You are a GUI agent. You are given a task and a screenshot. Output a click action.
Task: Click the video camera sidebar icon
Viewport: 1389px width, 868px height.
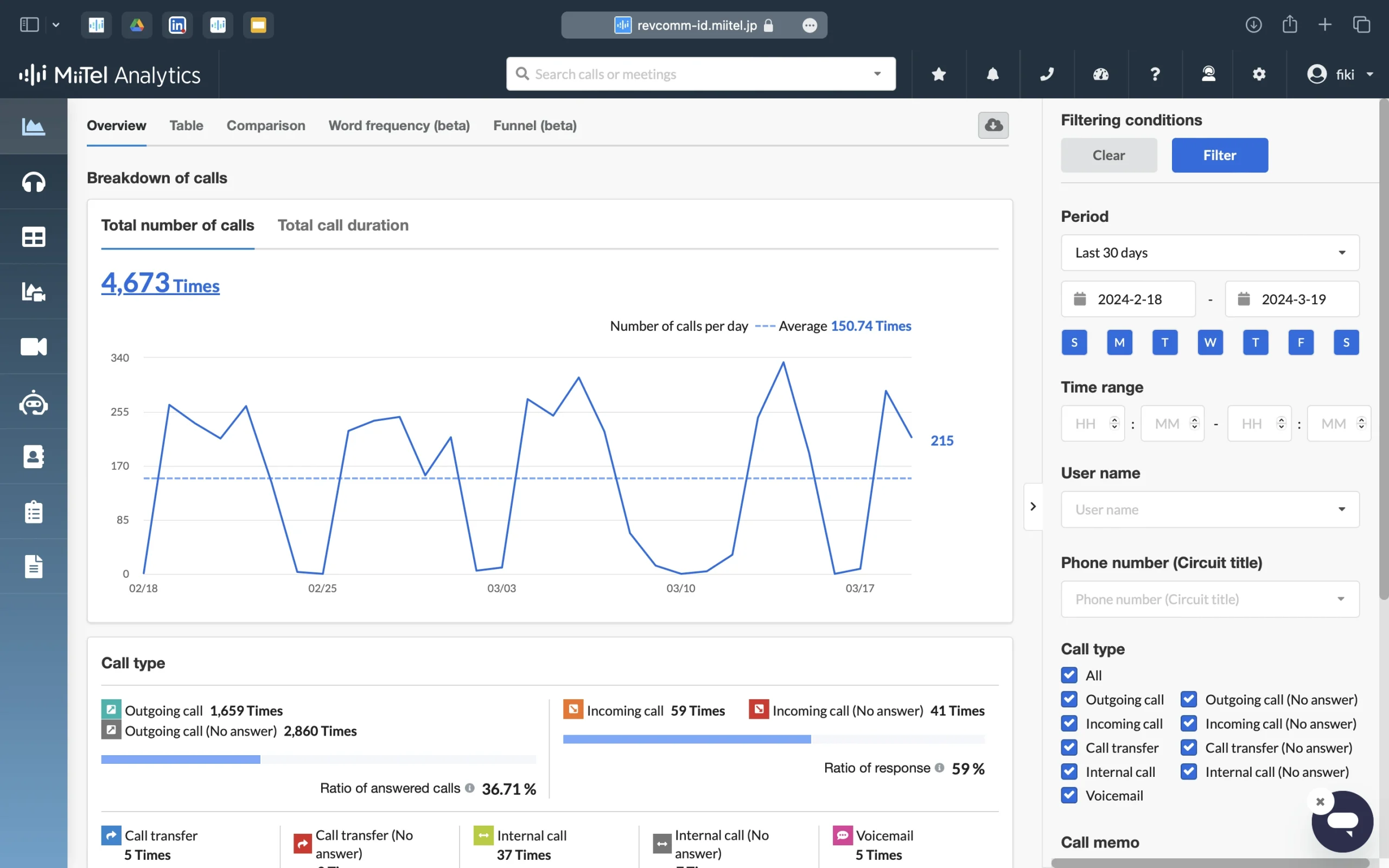(33, 347)
